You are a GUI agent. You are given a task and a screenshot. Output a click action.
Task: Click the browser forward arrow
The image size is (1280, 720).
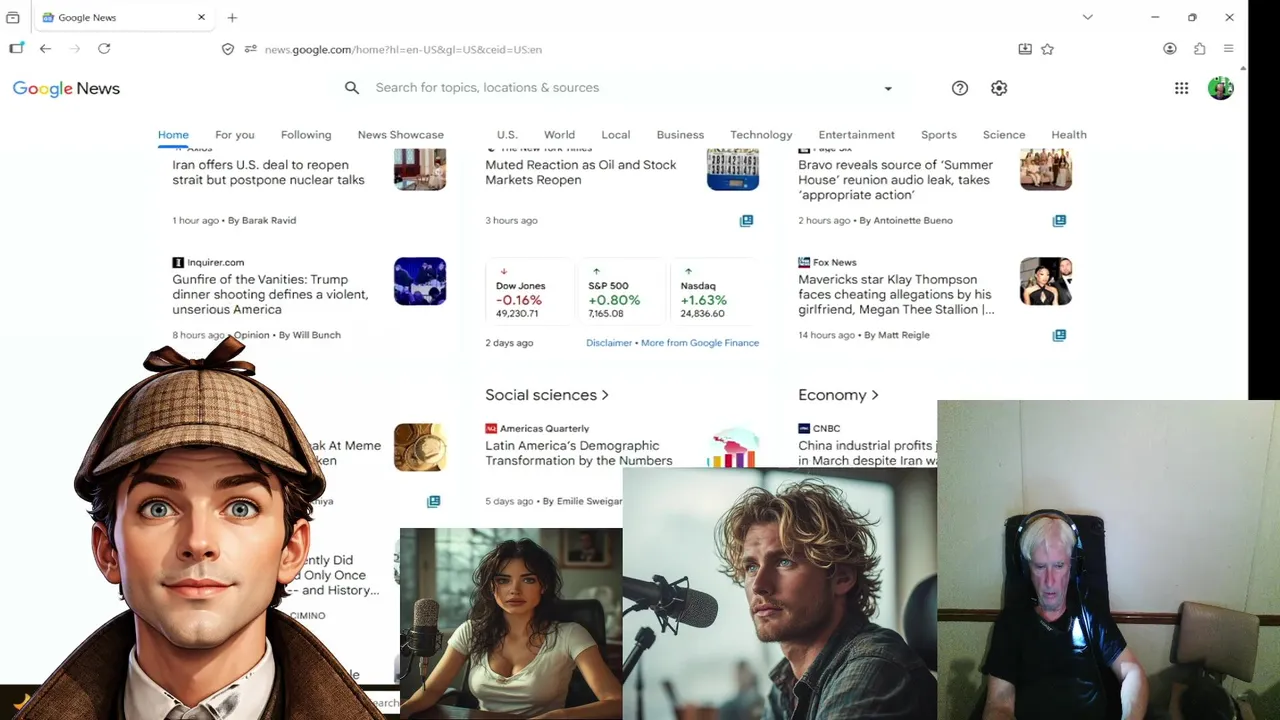coord(75,48)
